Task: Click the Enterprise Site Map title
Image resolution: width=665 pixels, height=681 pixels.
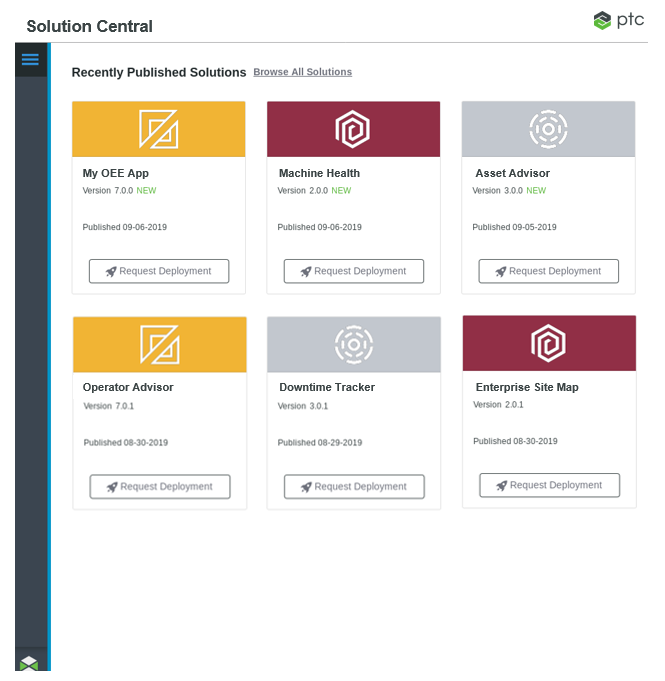Action: (527, 387)
